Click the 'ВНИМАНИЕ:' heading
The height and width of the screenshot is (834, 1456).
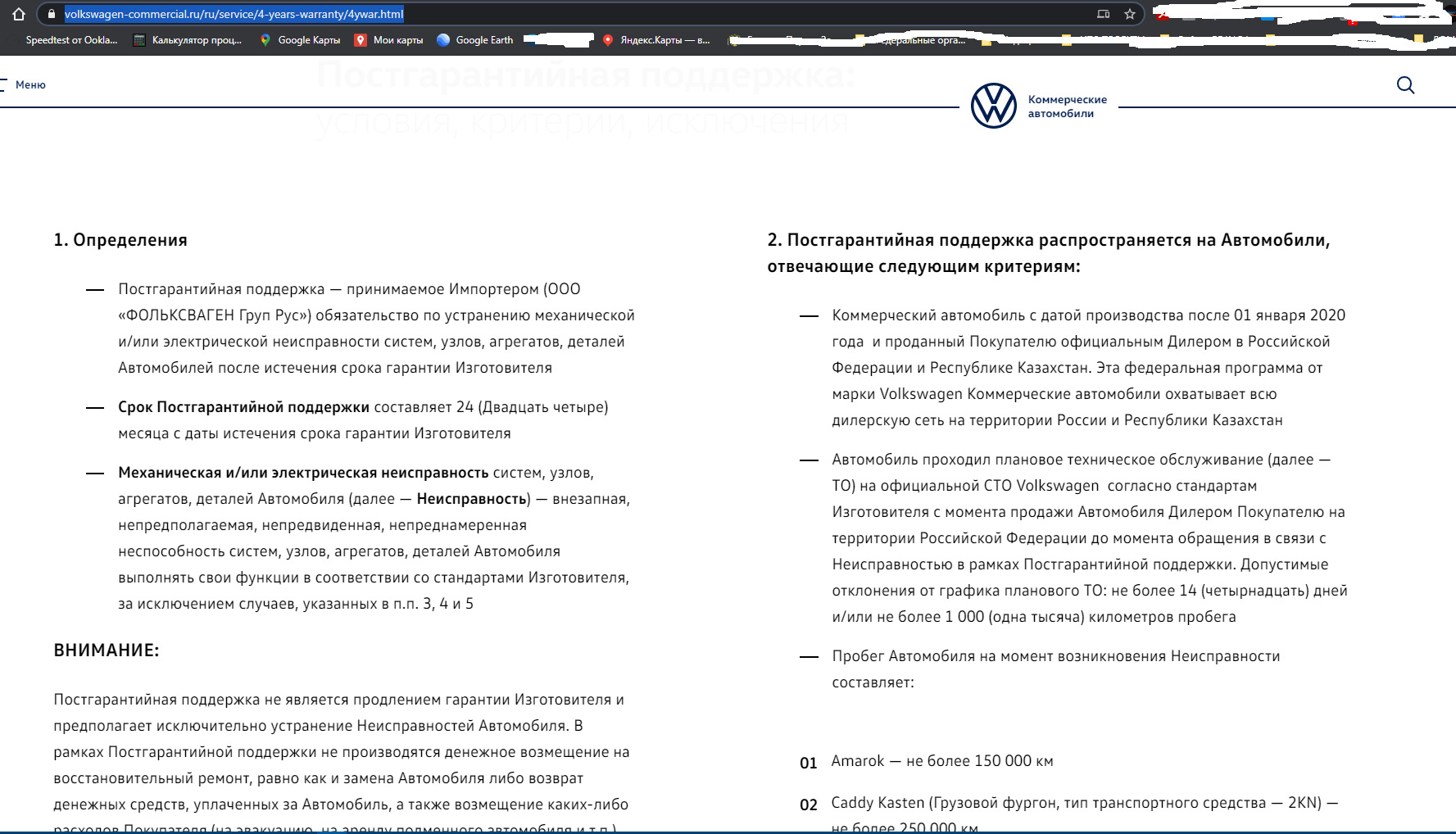click(x=107, y=650)
